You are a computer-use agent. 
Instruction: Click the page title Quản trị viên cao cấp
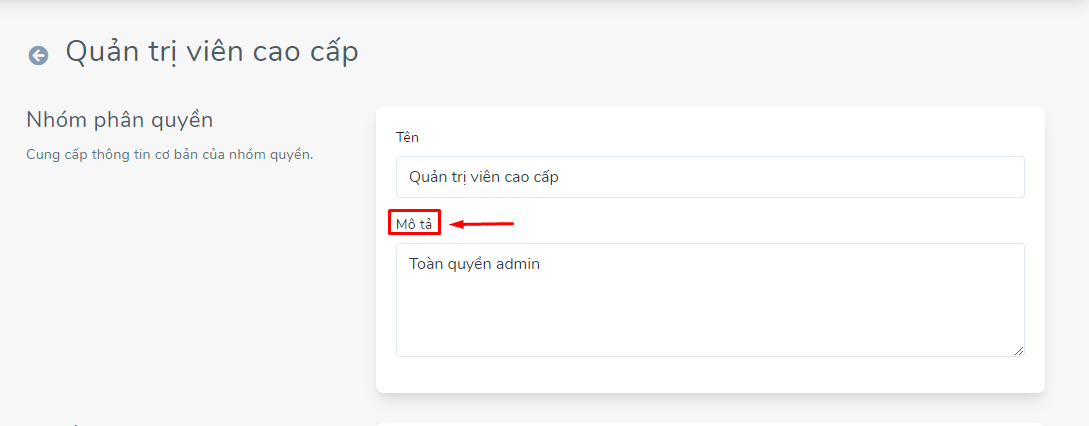212,52
